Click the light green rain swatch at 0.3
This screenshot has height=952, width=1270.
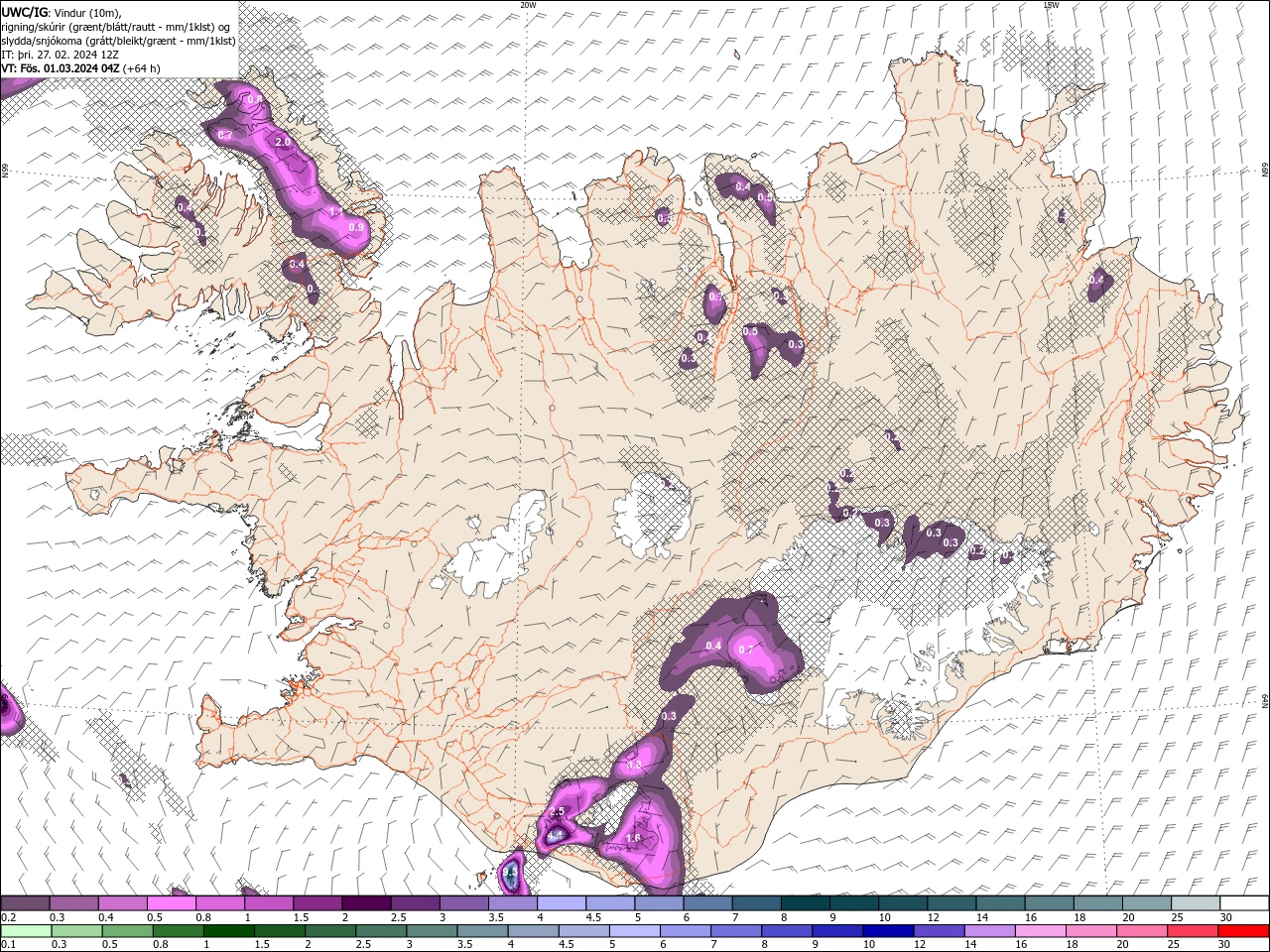76,931
